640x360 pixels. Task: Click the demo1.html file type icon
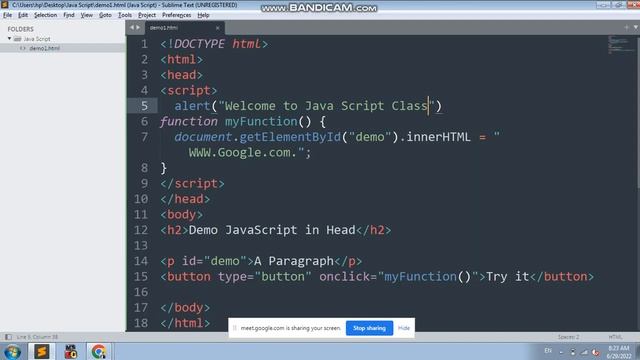pos(23,48)
